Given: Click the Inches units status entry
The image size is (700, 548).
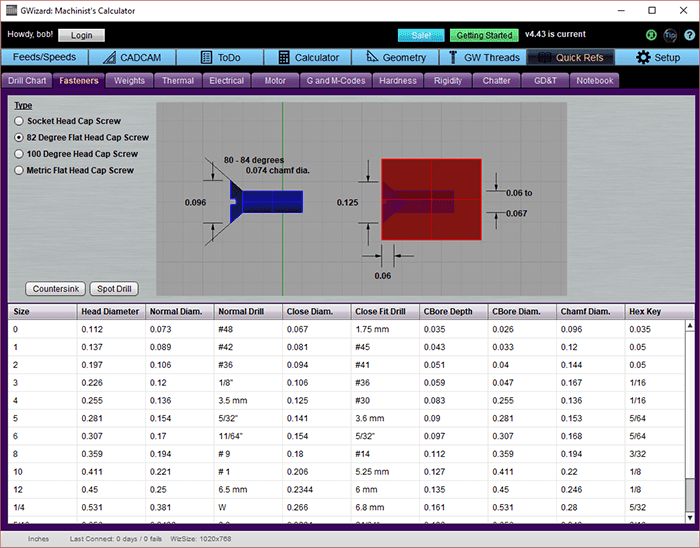Looking at the screenshot, I should pyautogui.click(x=38, y=539).
